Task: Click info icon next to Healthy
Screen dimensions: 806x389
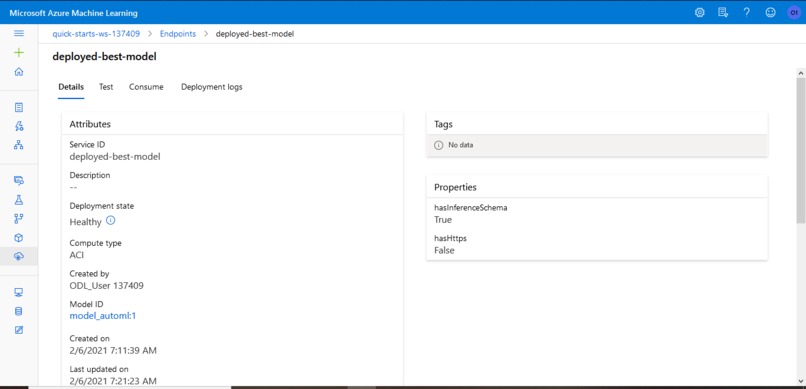Action: click(111, 221)
